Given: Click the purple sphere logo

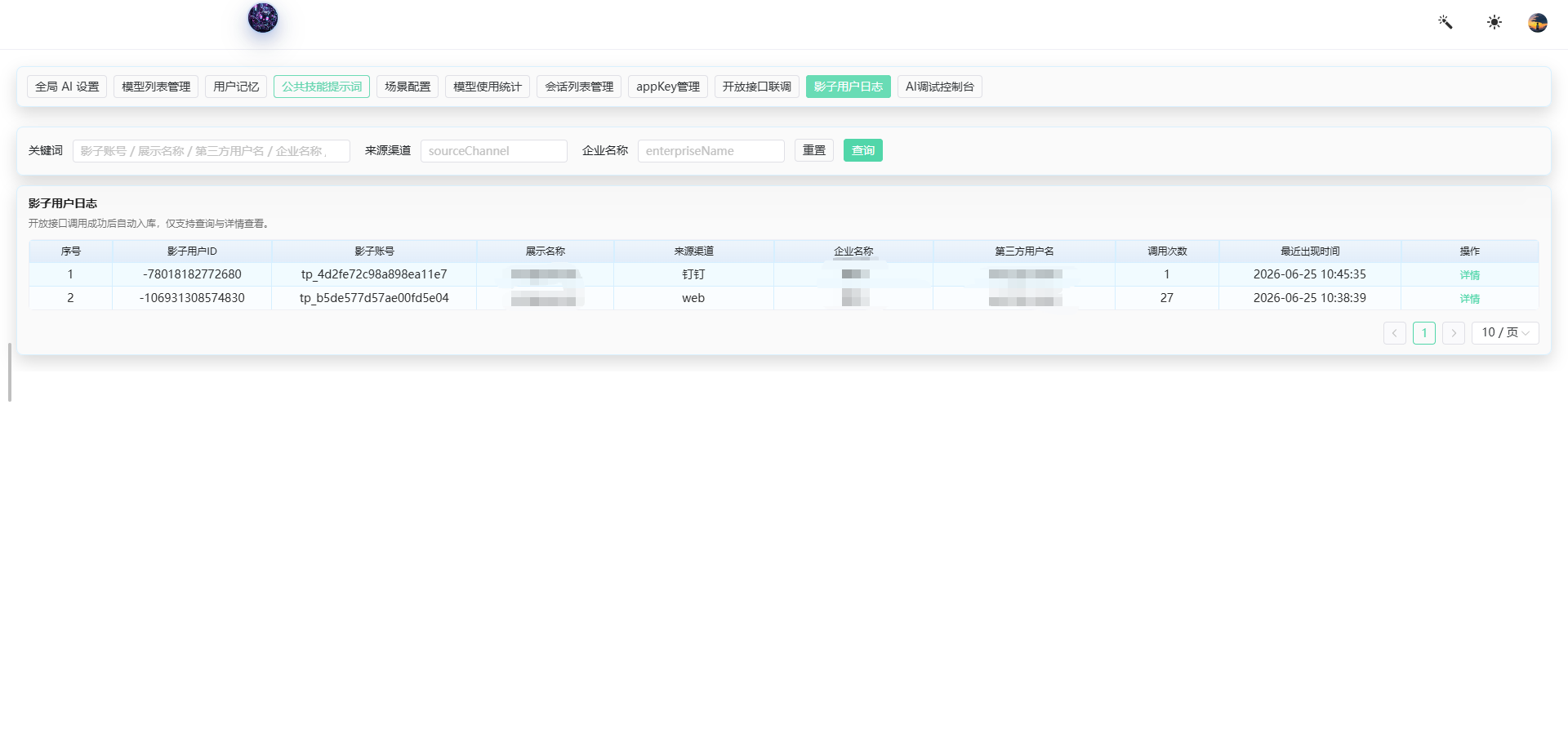Looking at the screenshot, I should tap(263, 18).
